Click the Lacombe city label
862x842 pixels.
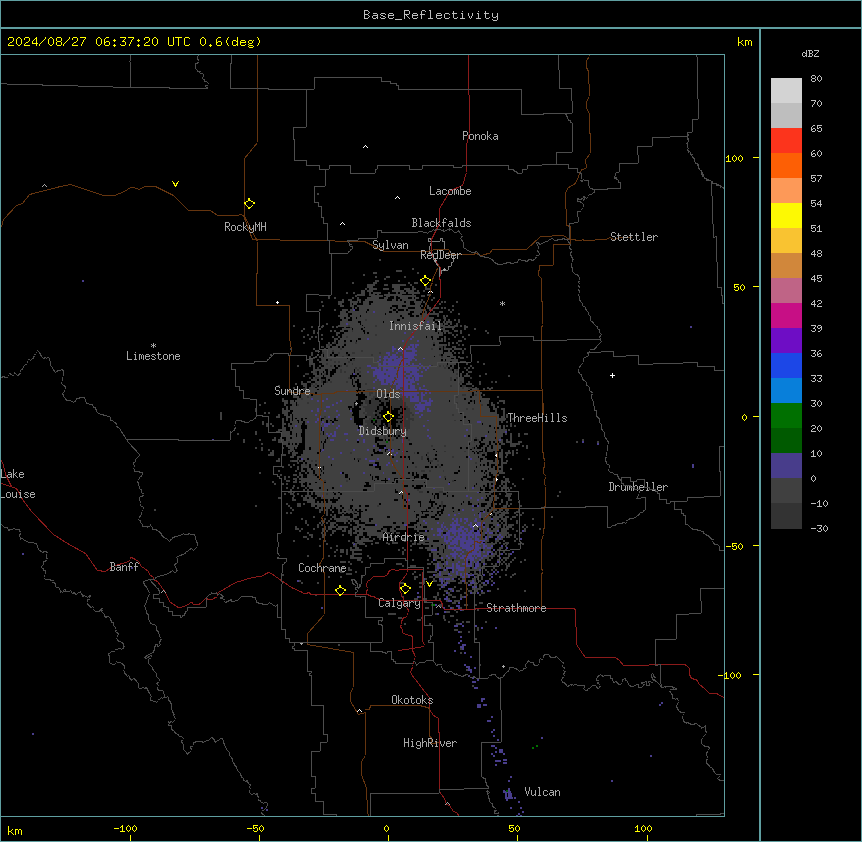450,191
